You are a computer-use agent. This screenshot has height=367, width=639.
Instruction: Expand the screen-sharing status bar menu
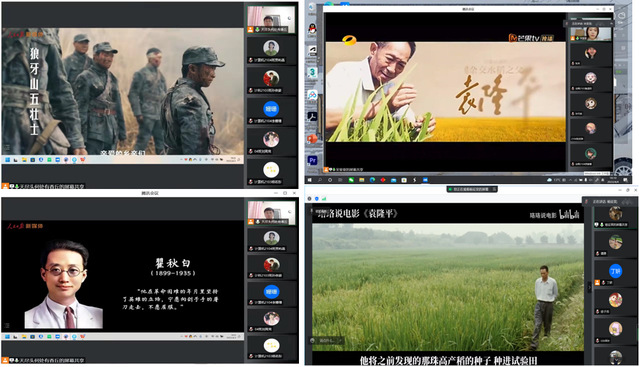(x=494, y=189)
